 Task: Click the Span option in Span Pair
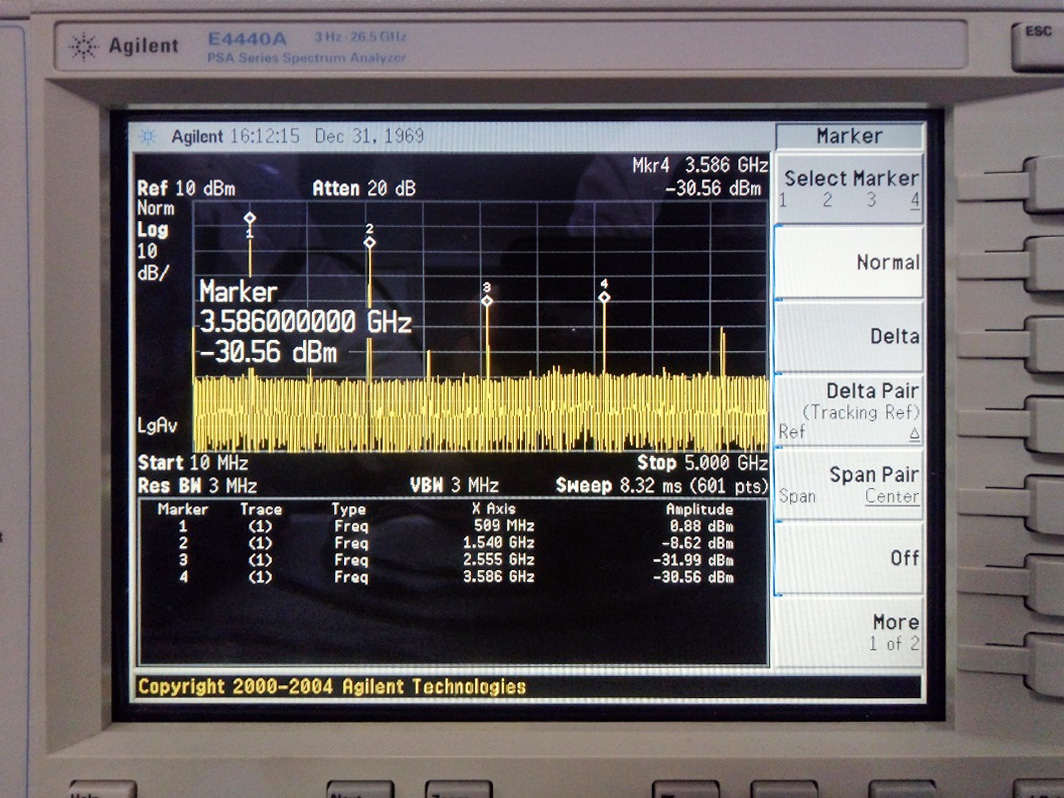(797, 497)
